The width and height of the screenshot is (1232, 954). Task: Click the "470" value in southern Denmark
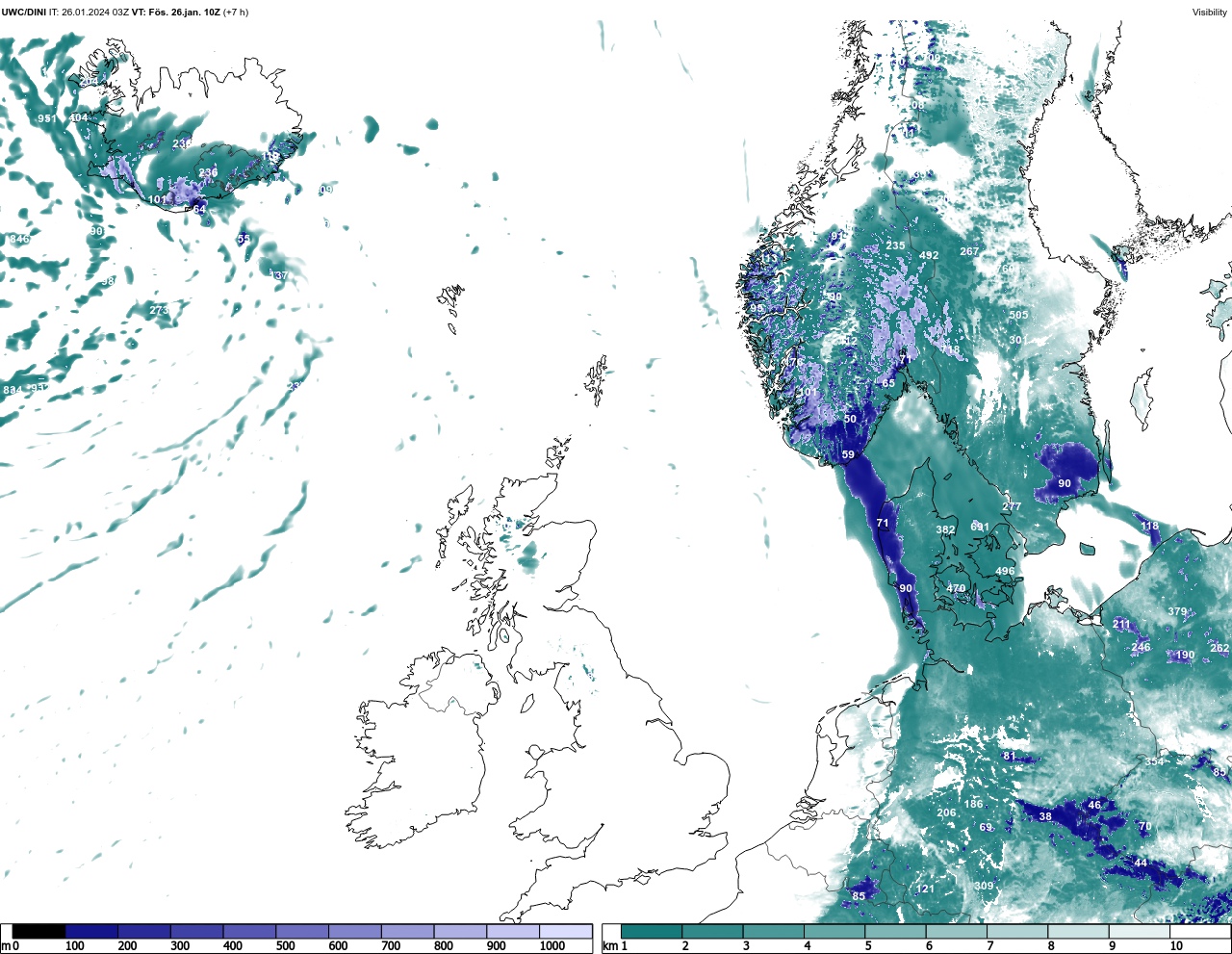coord(956,588)
